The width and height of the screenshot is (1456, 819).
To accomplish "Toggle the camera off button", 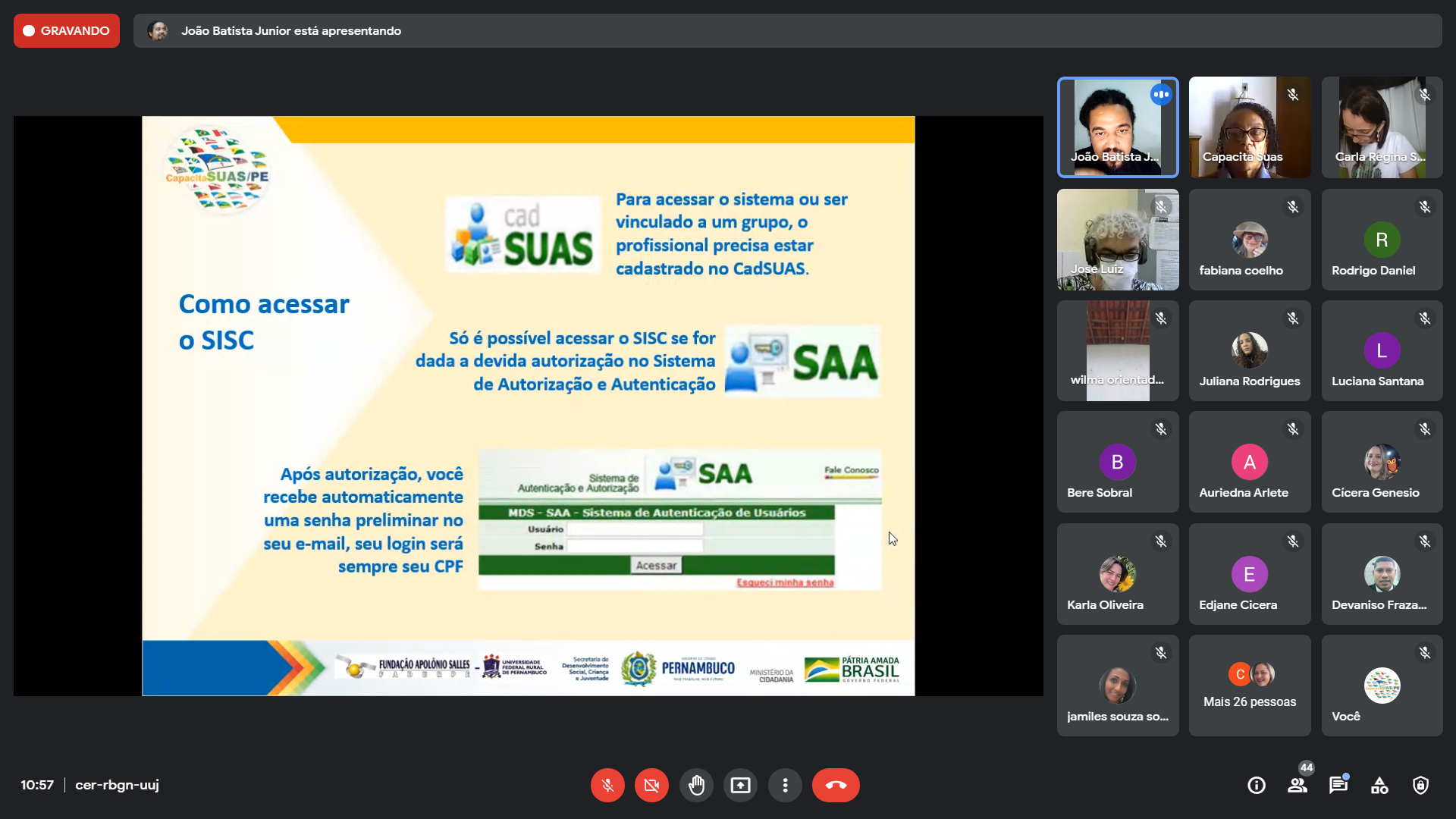I will (651, 785).
